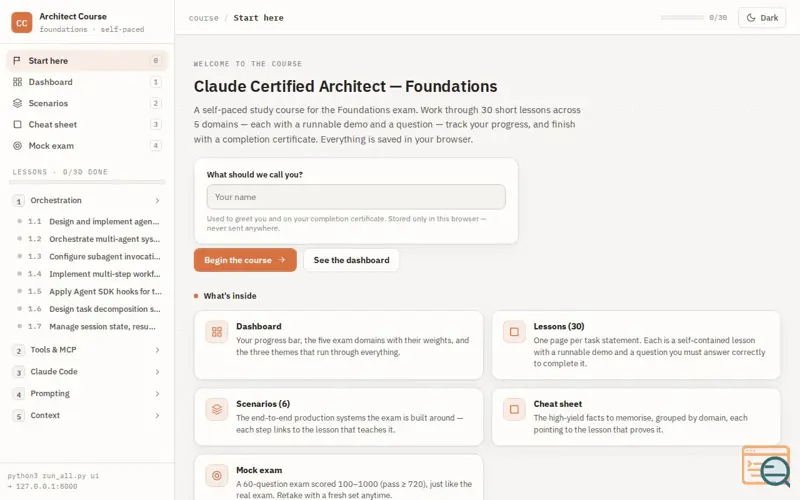Viewport: 800px width, 500px height.
Task: Click the Start here flag icon
Action: tap(17, 61)
